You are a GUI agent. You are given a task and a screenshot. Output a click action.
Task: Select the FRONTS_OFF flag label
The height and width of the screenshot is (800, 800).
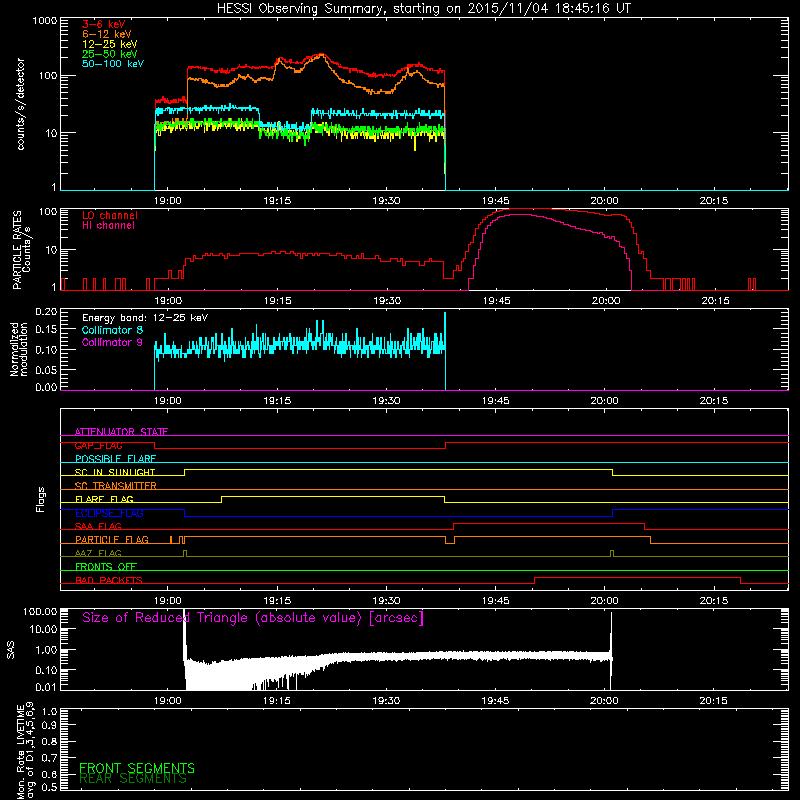point(106,567)
